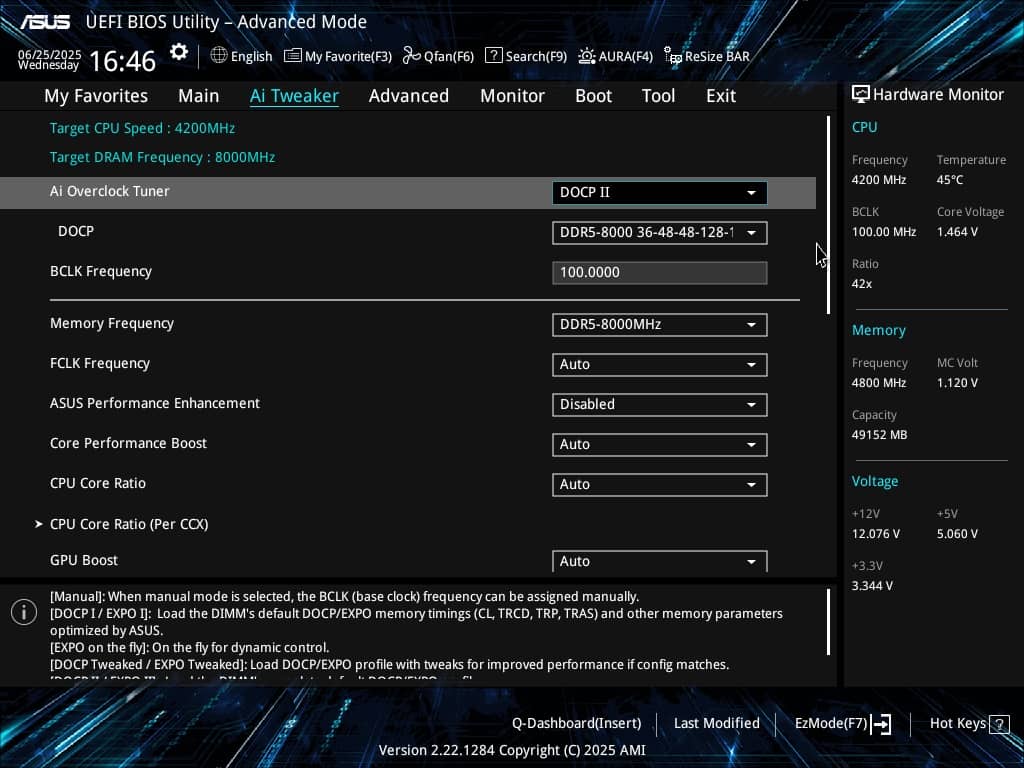Click the info icon beside the help text
The width and height of the screenshot is (1024, 768).
24,612
